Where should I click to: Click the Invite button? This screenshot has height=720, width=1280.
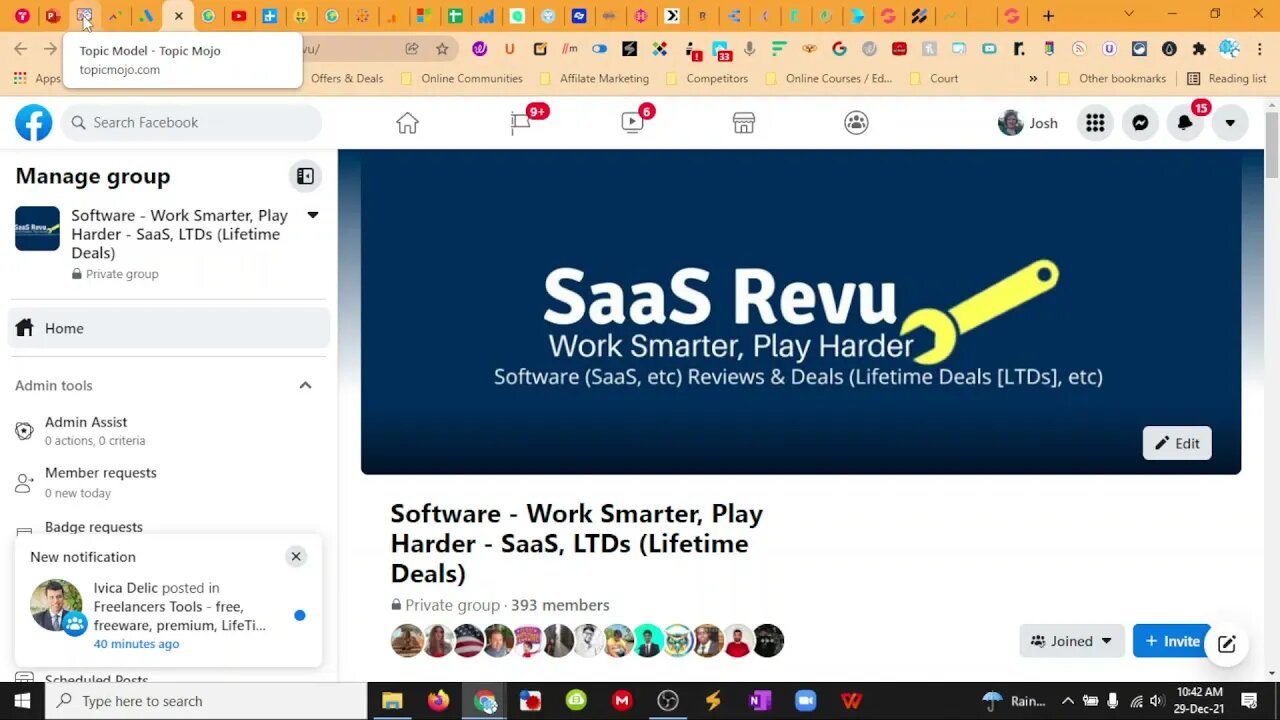pos(1172,641)
